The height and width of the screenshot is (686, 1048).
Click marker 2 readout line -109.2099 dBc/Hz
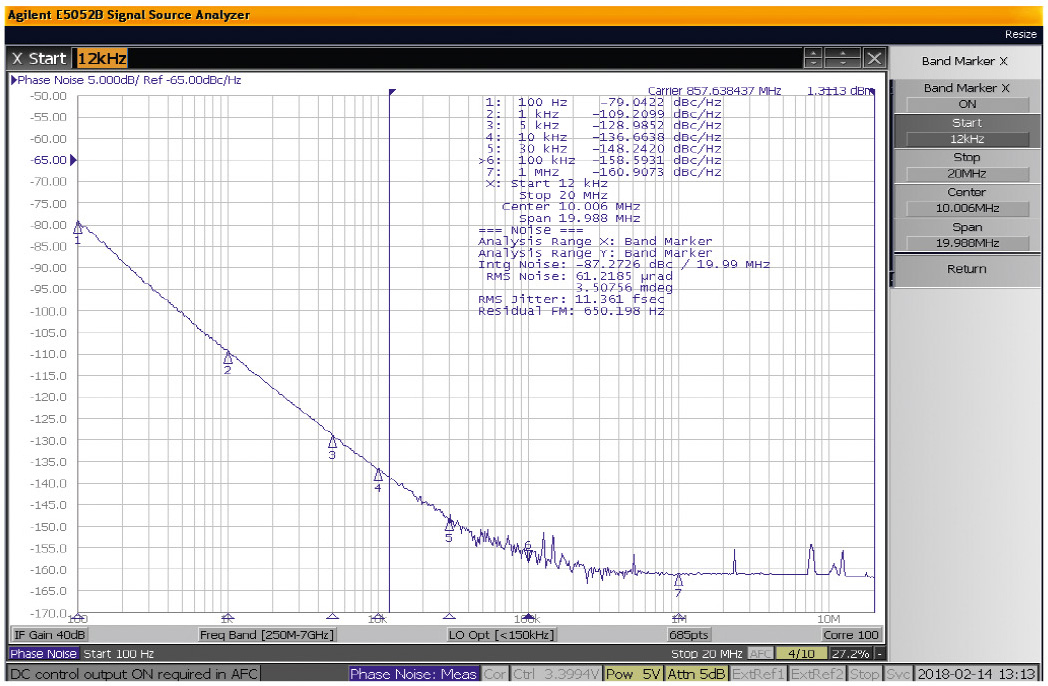click(604, 114)
